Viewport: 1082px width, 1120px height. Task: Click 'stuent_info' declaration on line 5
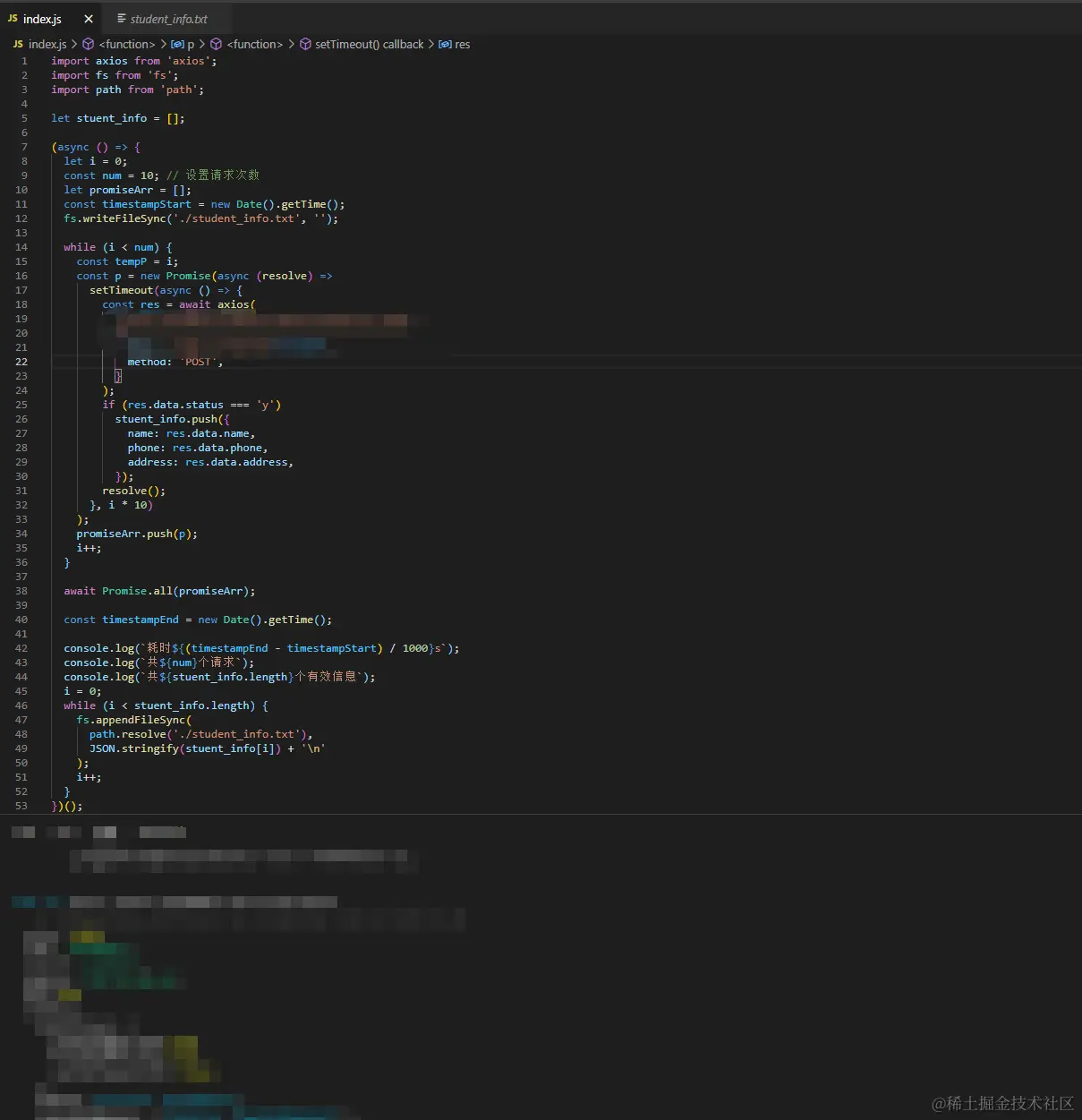pos(112,118)
